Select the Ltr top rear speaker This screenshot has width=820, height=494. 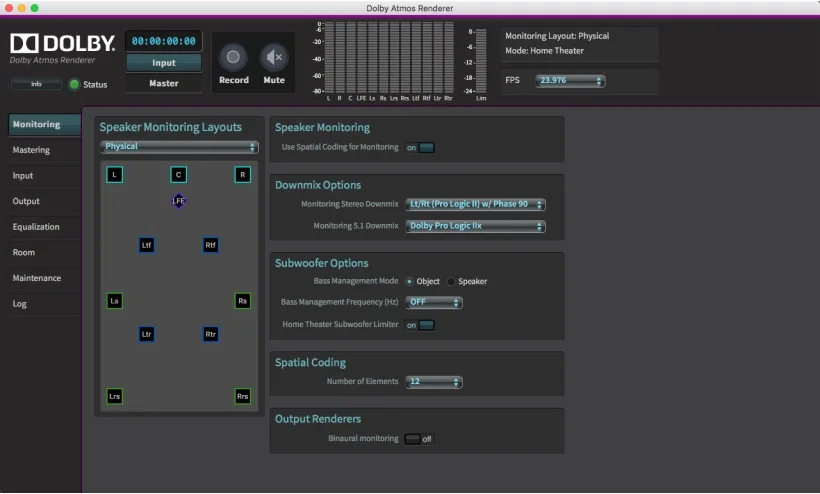click(146, 334)
